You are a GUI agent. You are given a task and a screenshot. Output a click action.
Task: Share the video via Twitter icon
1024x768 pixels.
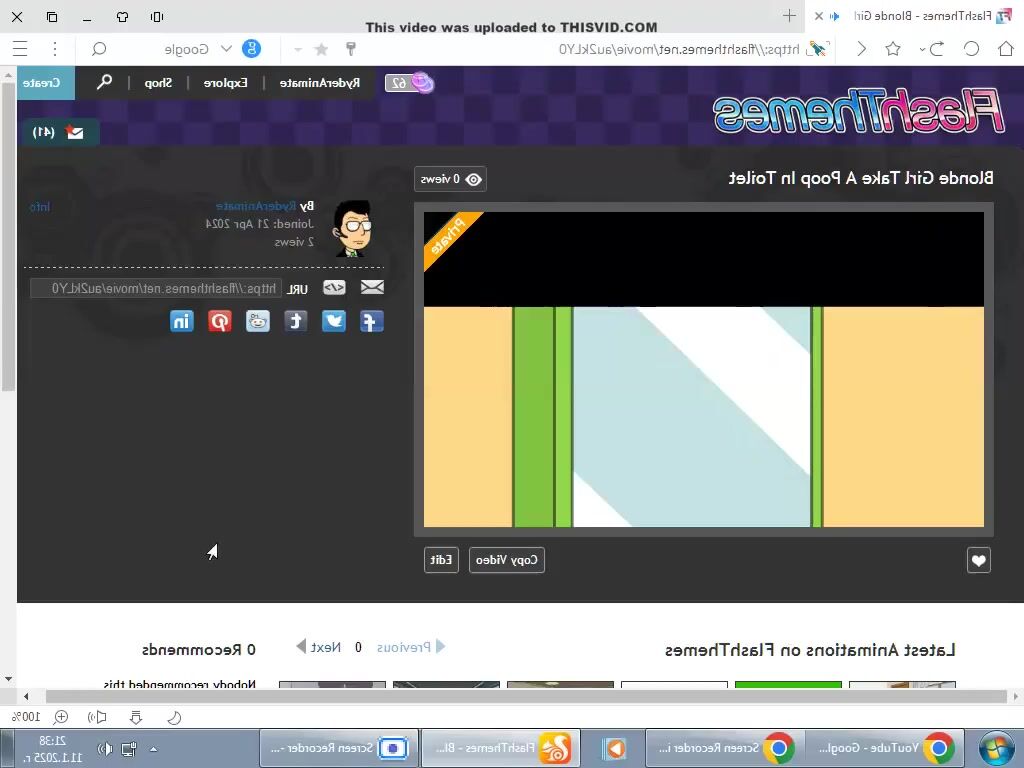pyautogui.click(x=334, y=321)
